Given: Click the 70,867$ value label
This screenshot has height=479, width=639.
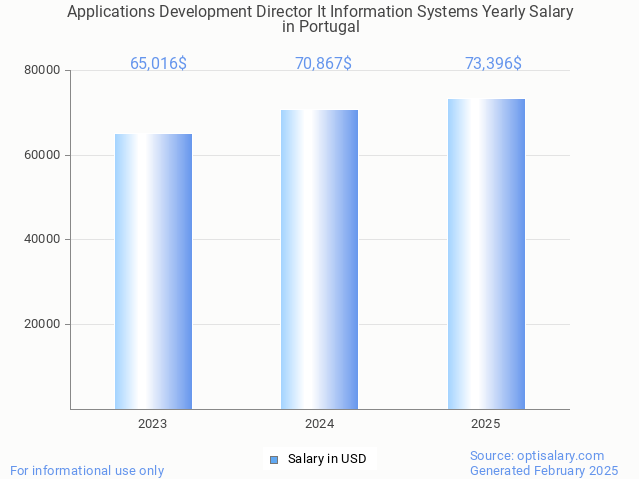Looking at the screenshot, I should pos(323,64).
